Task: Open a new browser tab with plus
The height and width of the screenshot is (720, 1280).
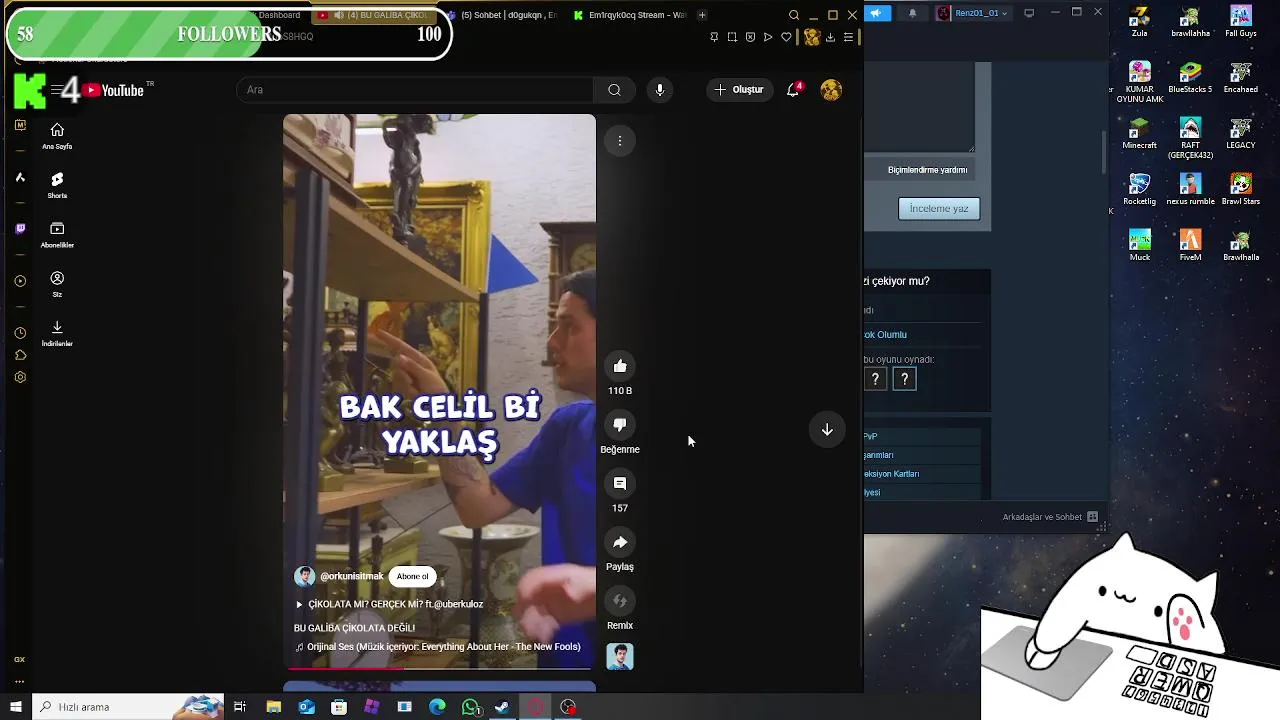Action: [702, 15]
